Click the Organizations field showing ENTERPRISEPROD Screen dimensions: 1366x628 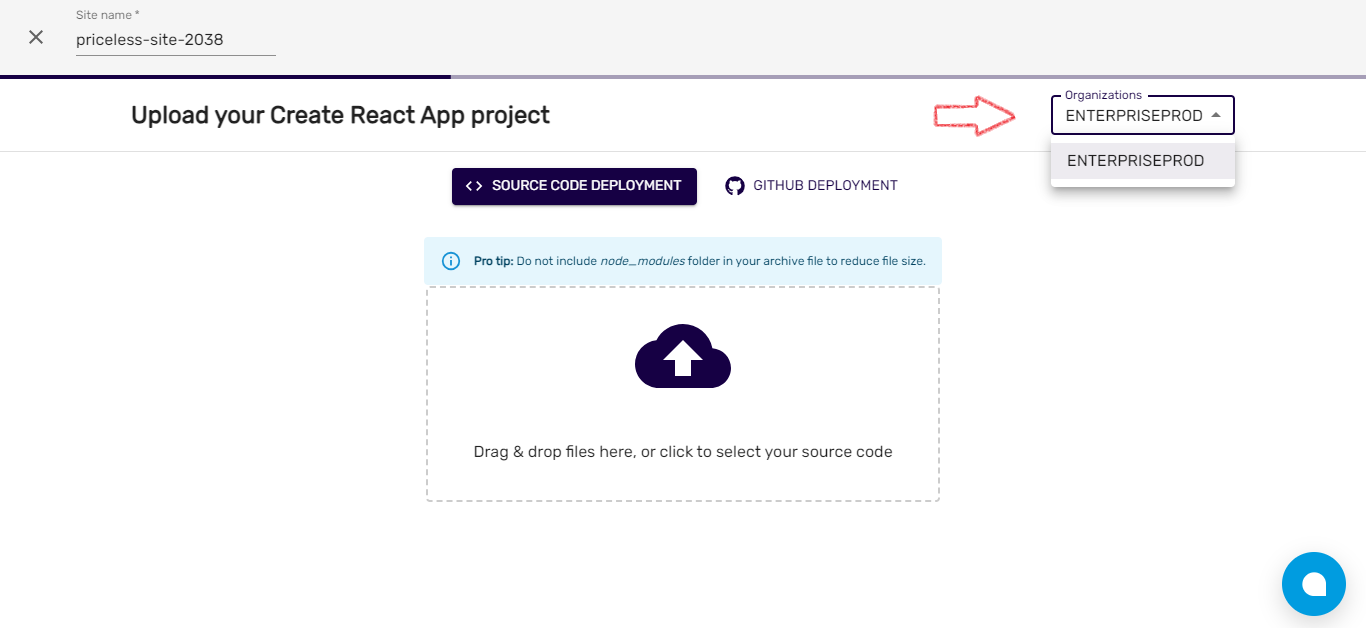[x=1133, y=116]
